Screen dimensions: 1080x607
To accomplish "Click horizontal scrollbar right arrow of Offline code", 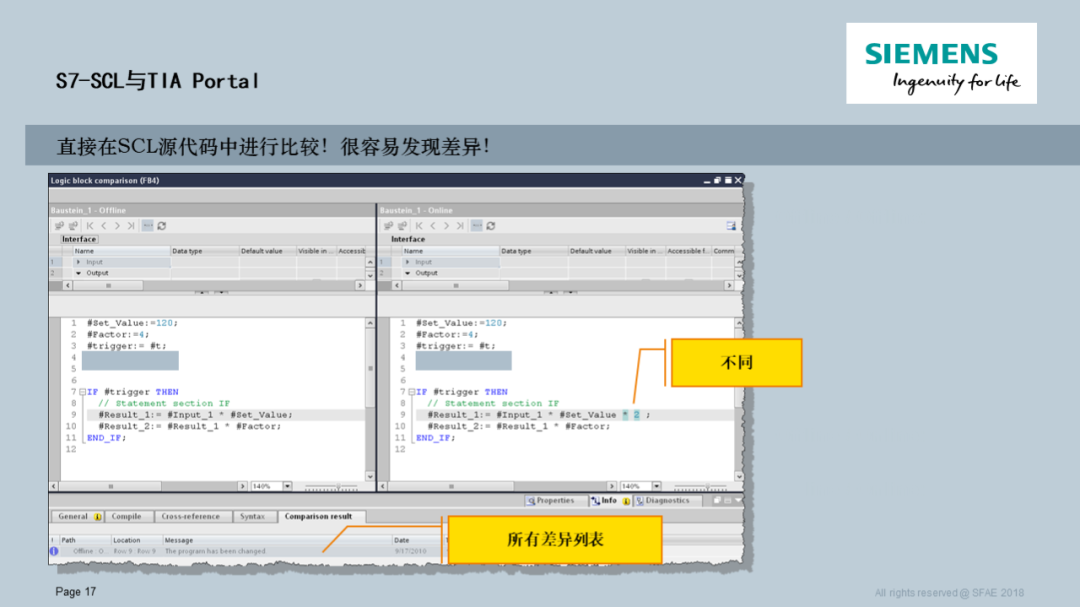I will point(242,486).
